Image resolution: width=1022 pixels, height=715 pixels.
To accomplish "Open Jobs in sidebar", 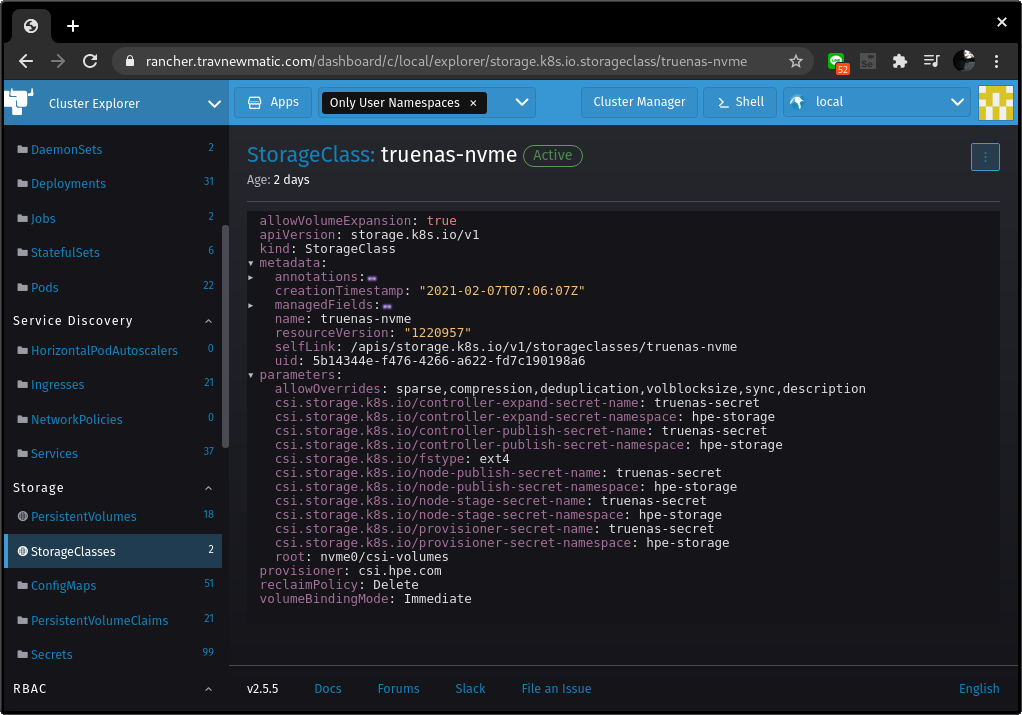I will [43, 219].
